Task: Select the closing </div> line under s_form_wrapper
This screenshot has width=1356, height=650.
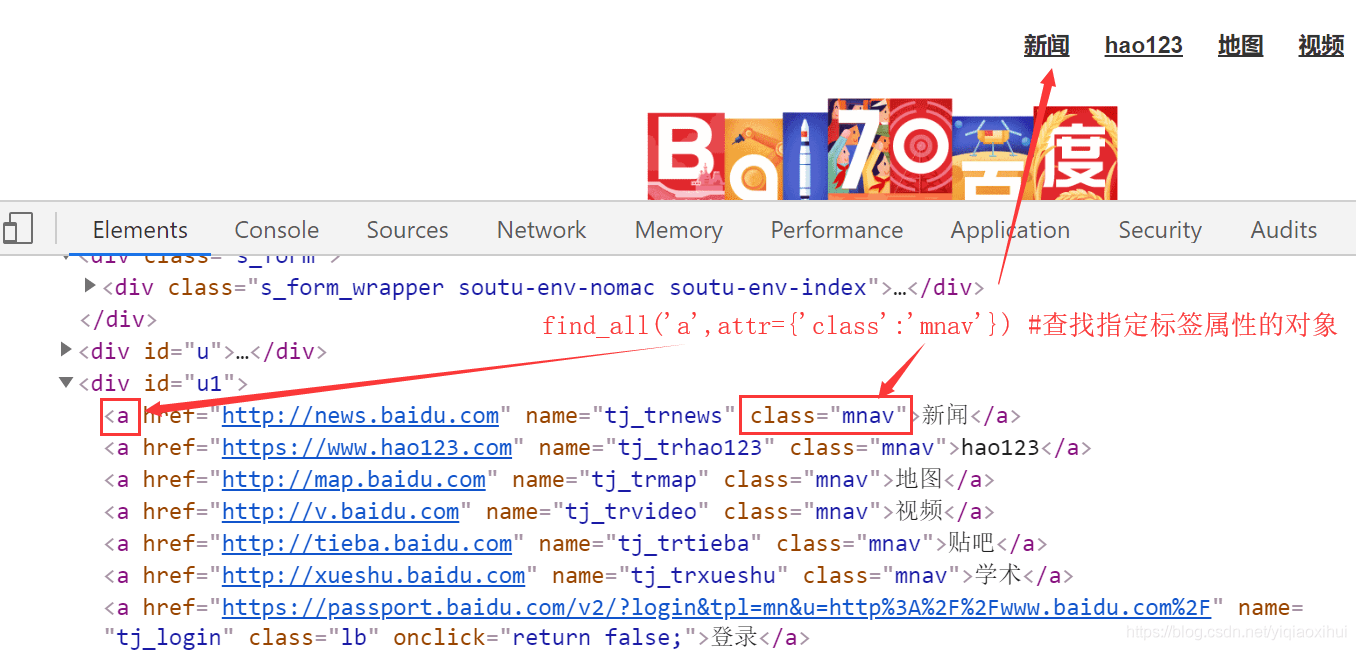Action: [x=118, y=319]
